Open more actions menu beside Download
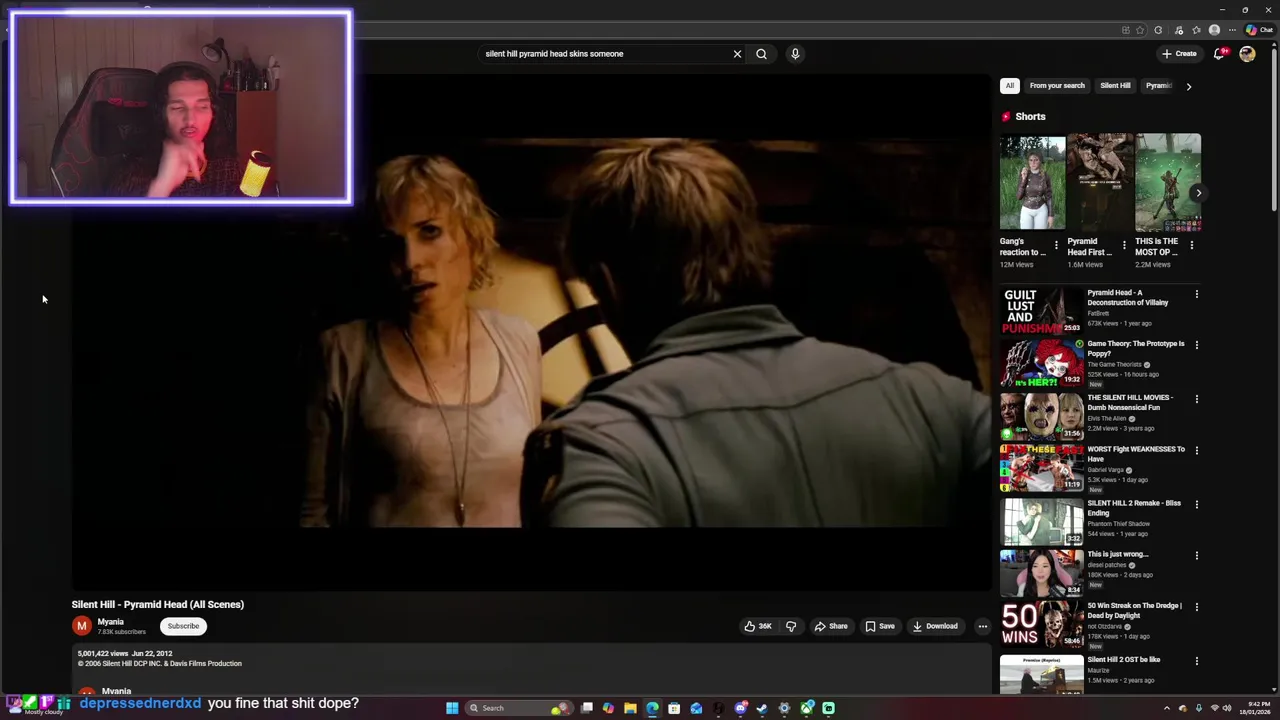The image size is (1280, 720). coord(983,626)
